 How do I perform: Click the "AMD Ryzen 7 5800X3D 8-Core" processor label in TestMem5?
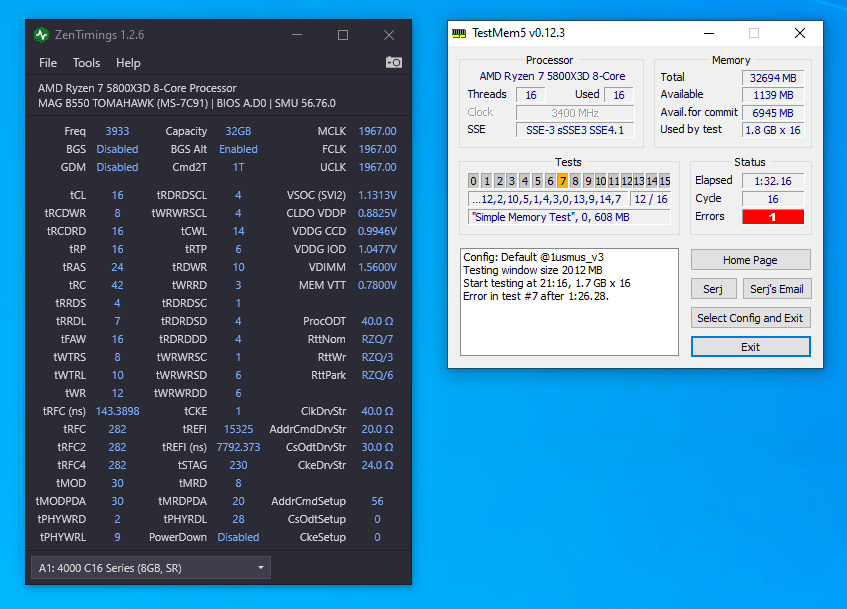tap(552, 76)
